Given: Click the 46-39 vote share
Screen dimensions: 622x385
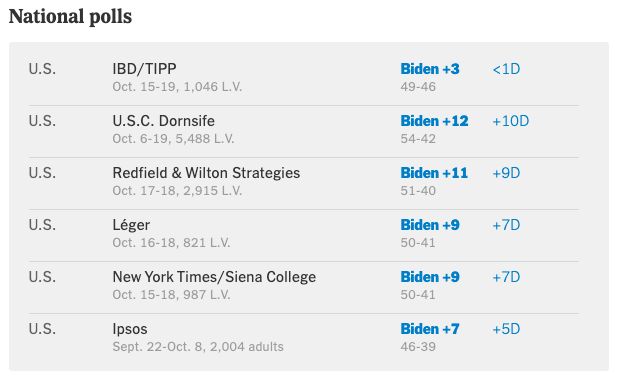Looking at the screenshot, I should coord(418,347).
